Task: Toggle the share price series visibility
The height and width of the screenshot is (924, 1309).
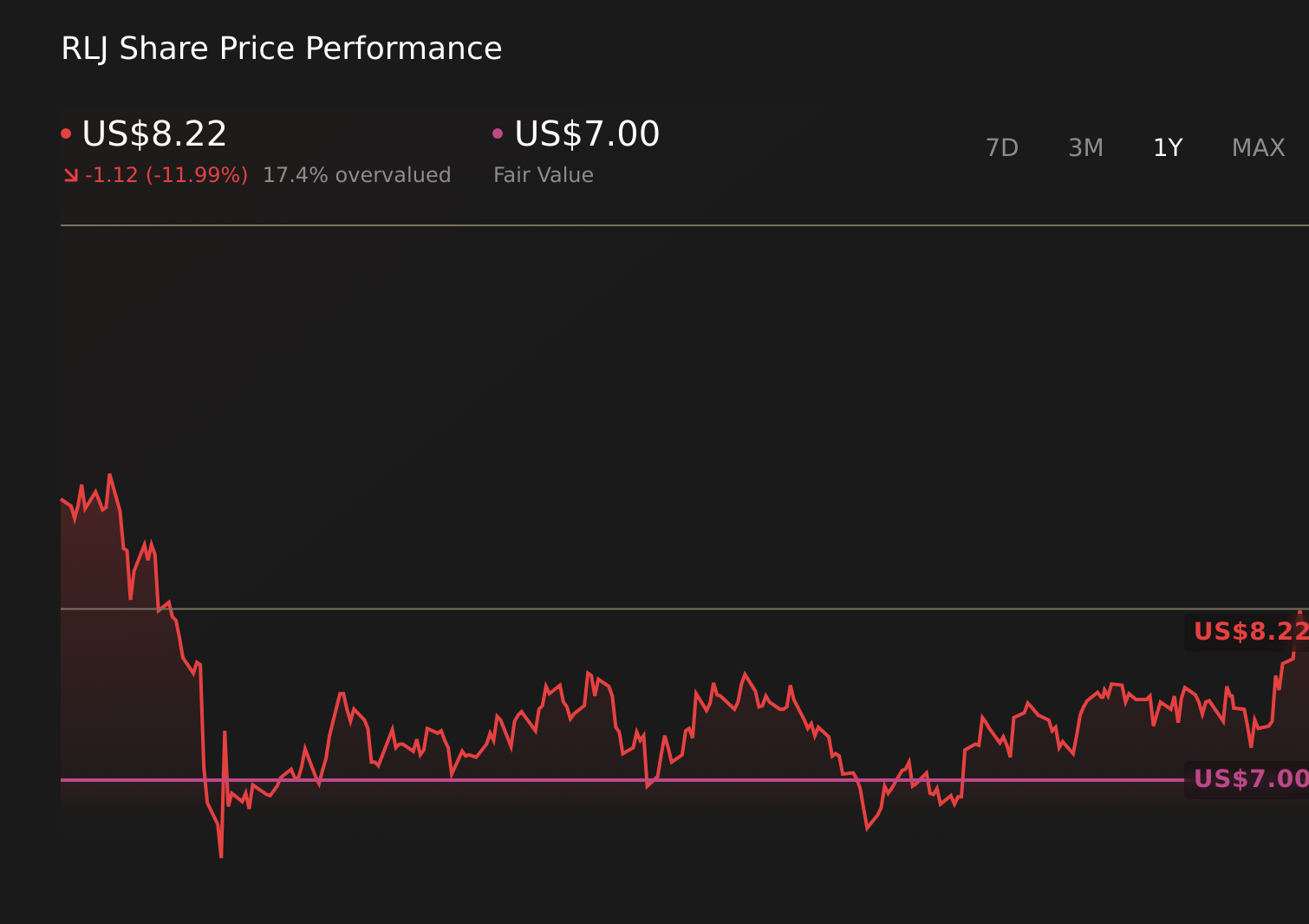Action: tap(67, 132)
